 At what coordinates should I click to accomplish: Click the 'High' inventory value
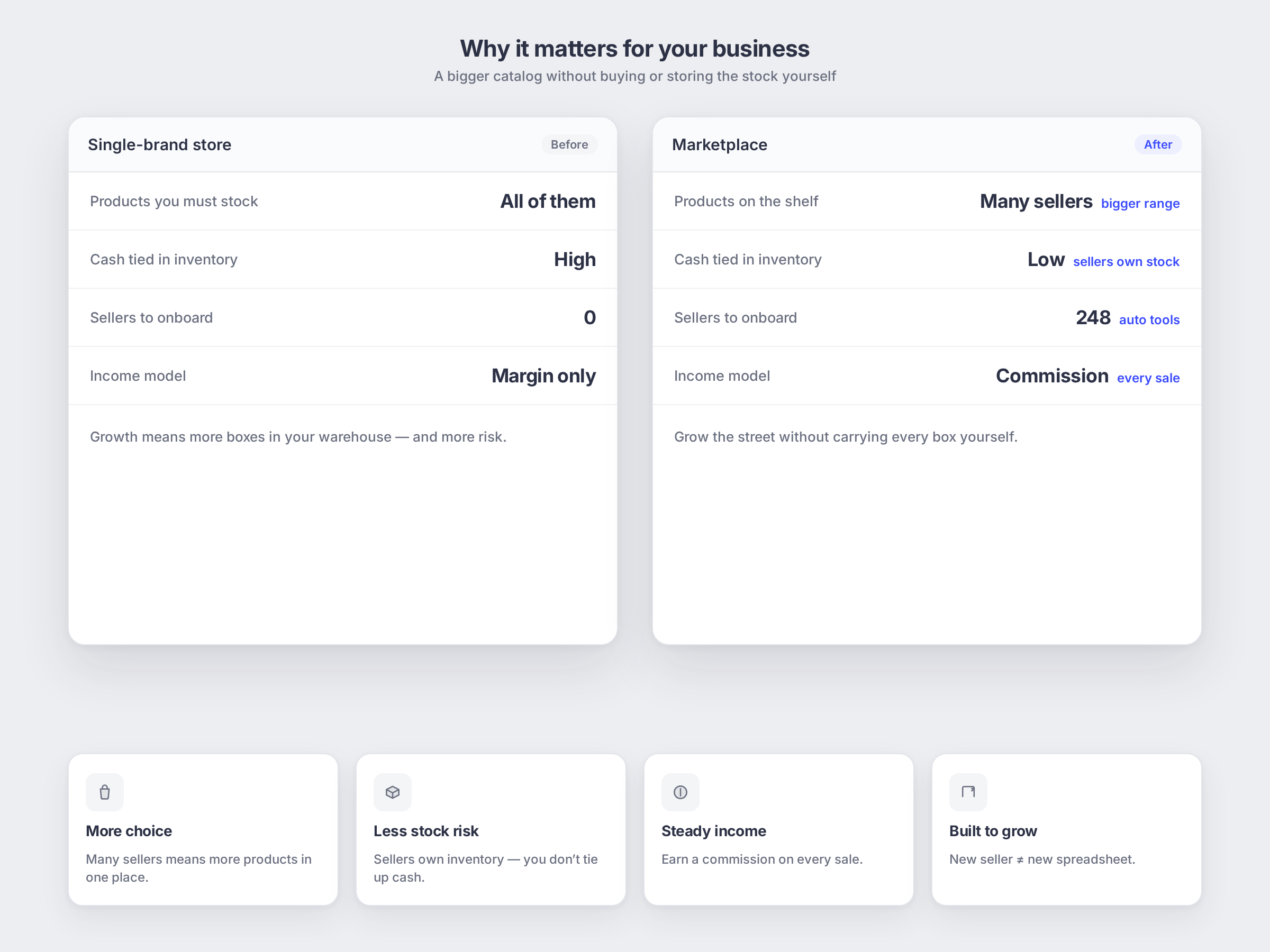575,259
